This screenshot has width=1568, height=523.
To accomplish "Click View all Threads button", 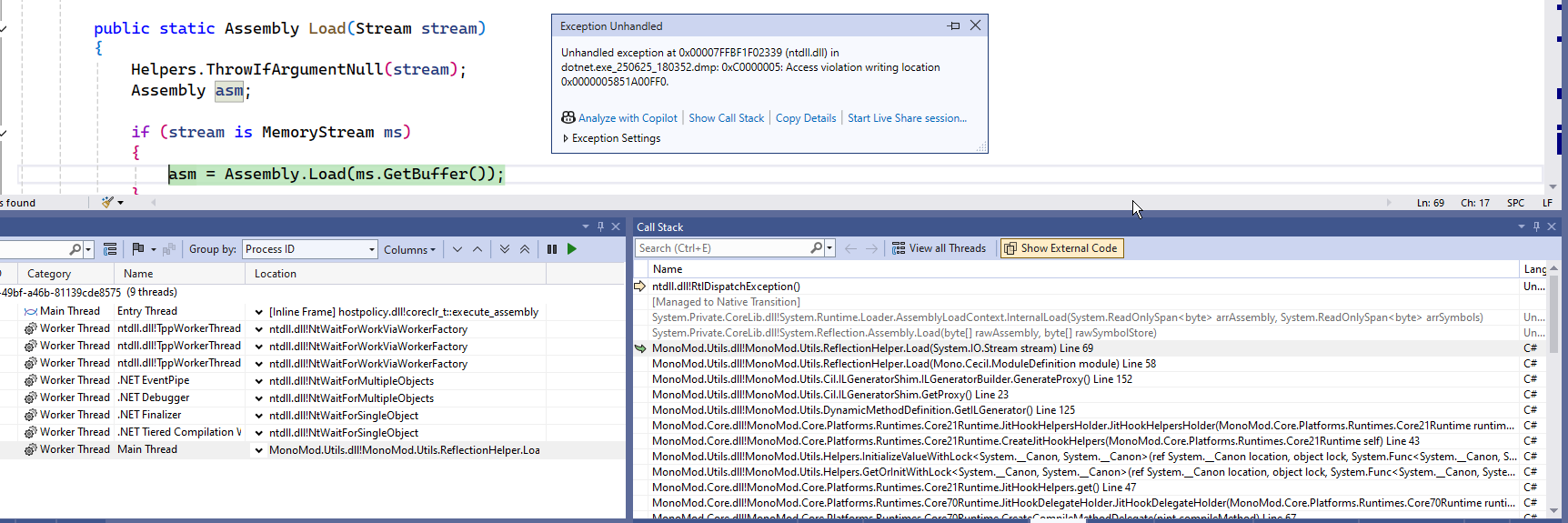I will click(939, 248).
